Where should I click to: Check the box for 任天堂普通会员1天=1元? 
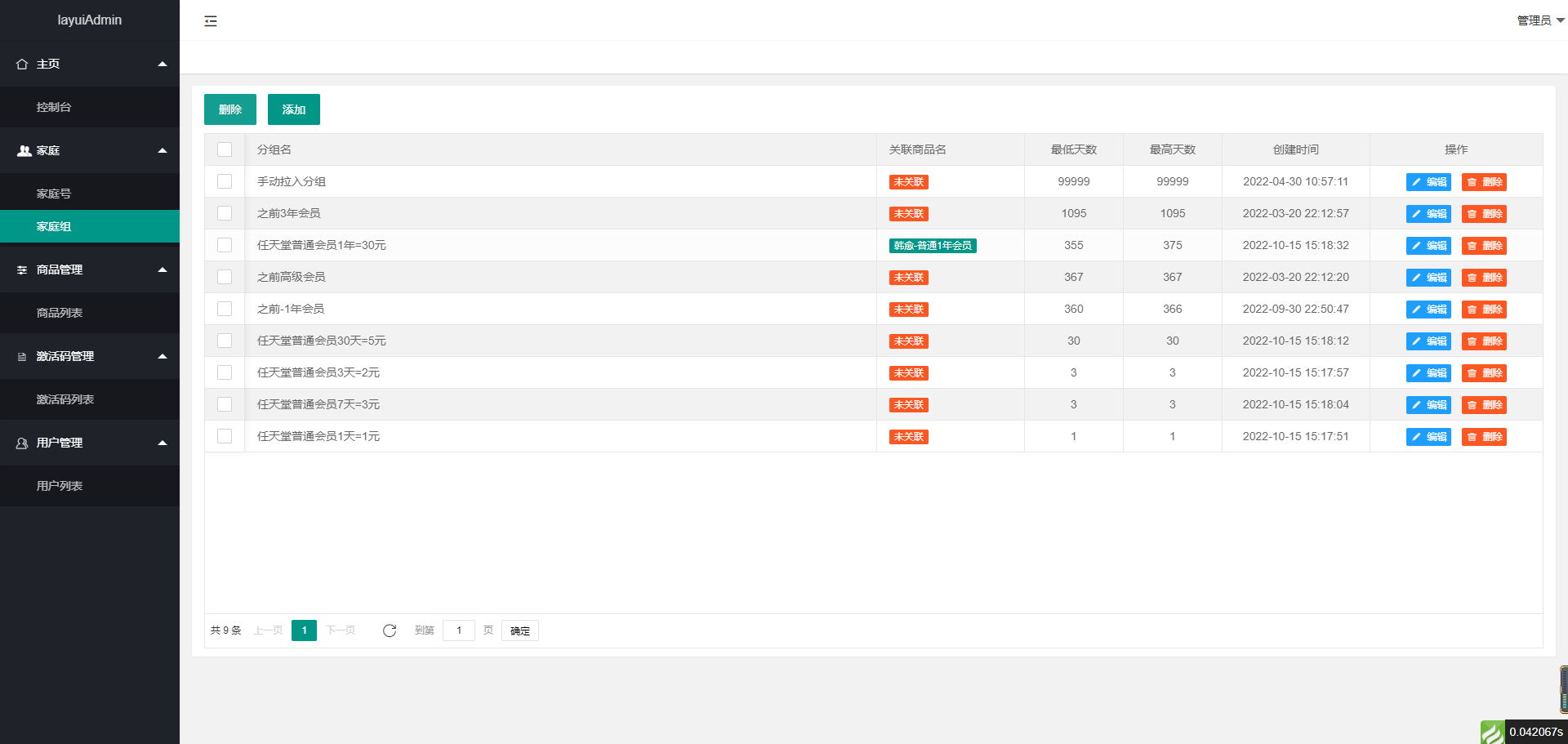(225, 436)
